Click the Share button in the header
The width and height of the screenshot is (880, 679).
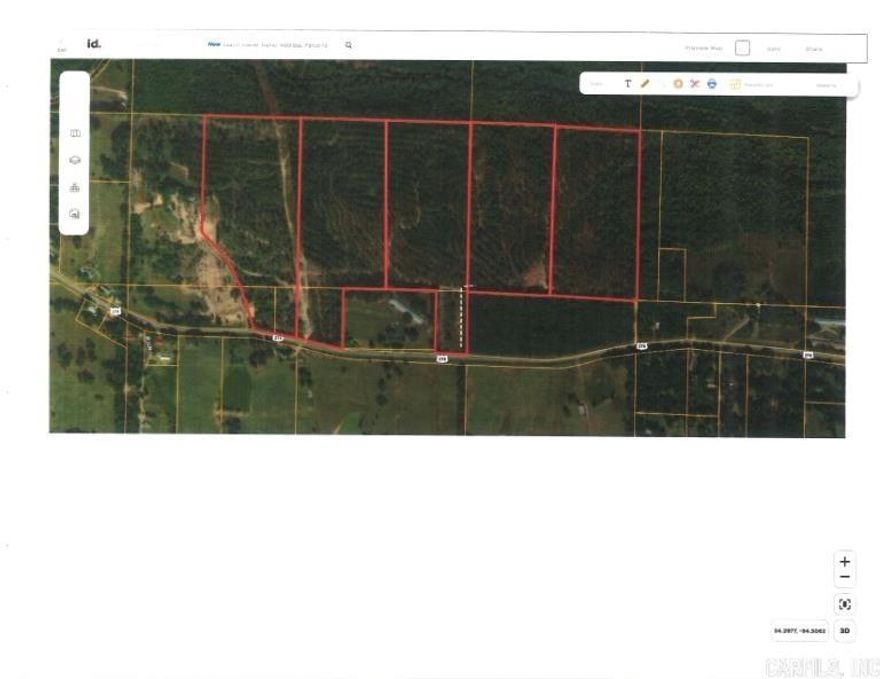coord(816,45)
